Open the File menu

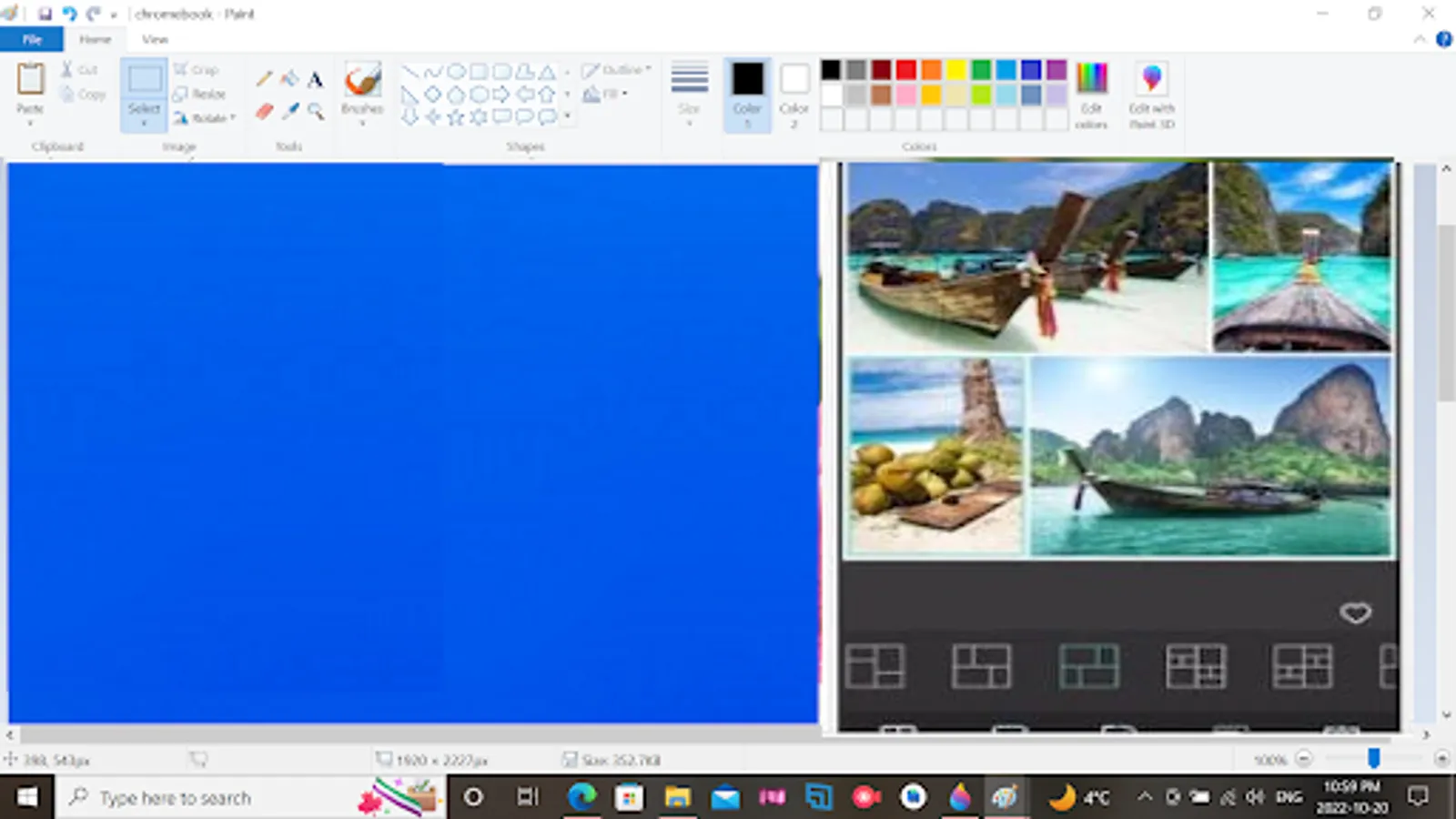click(x=32, y=39)
